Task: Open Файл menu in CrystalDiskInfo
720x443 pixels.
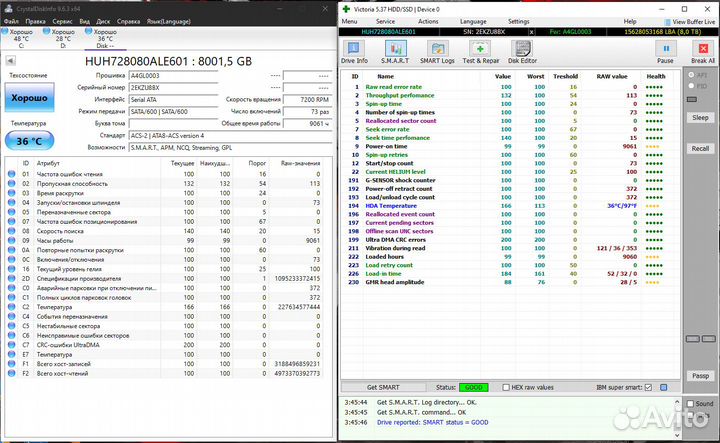Action: click(x=11, y=21)
